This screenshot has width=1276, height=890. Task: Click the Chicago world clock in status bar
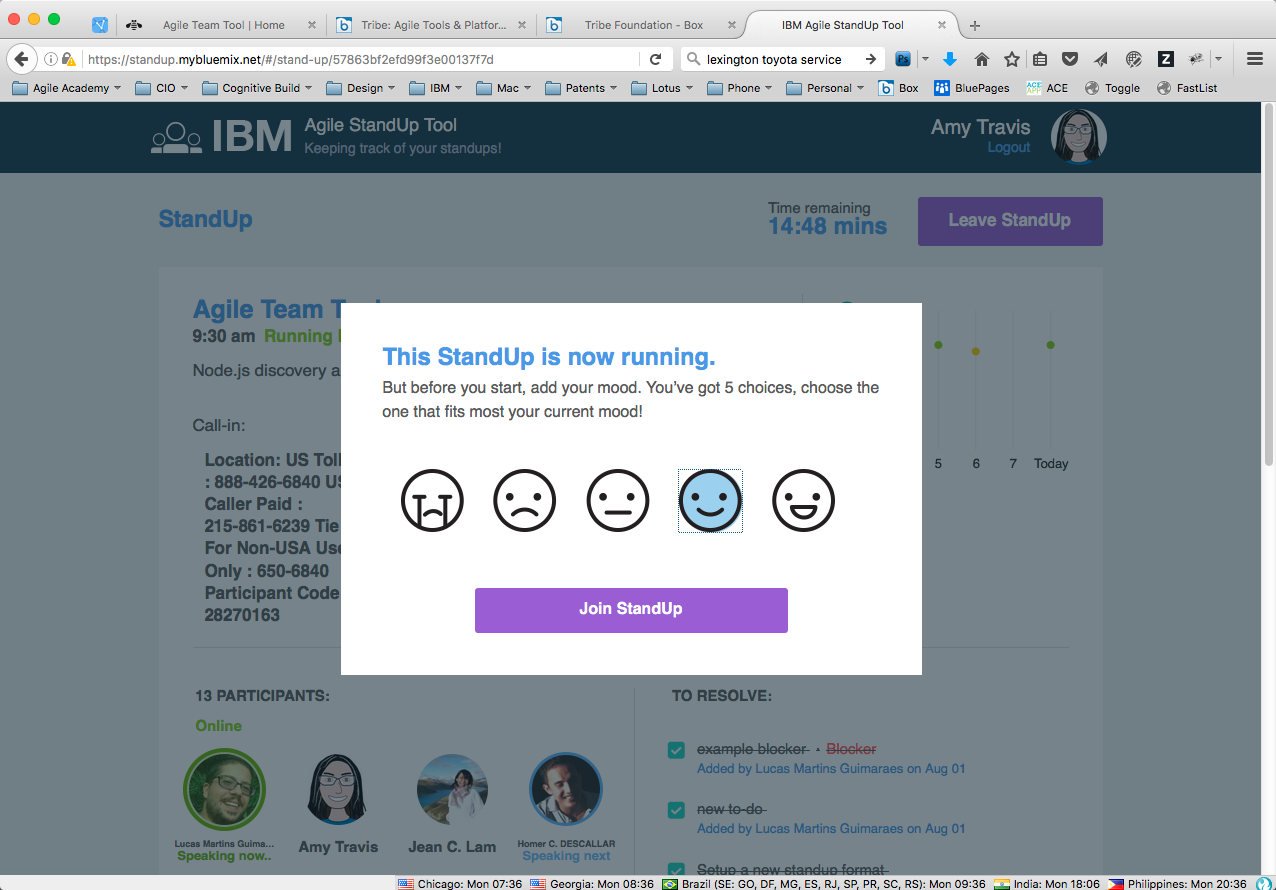coord(460,883)
